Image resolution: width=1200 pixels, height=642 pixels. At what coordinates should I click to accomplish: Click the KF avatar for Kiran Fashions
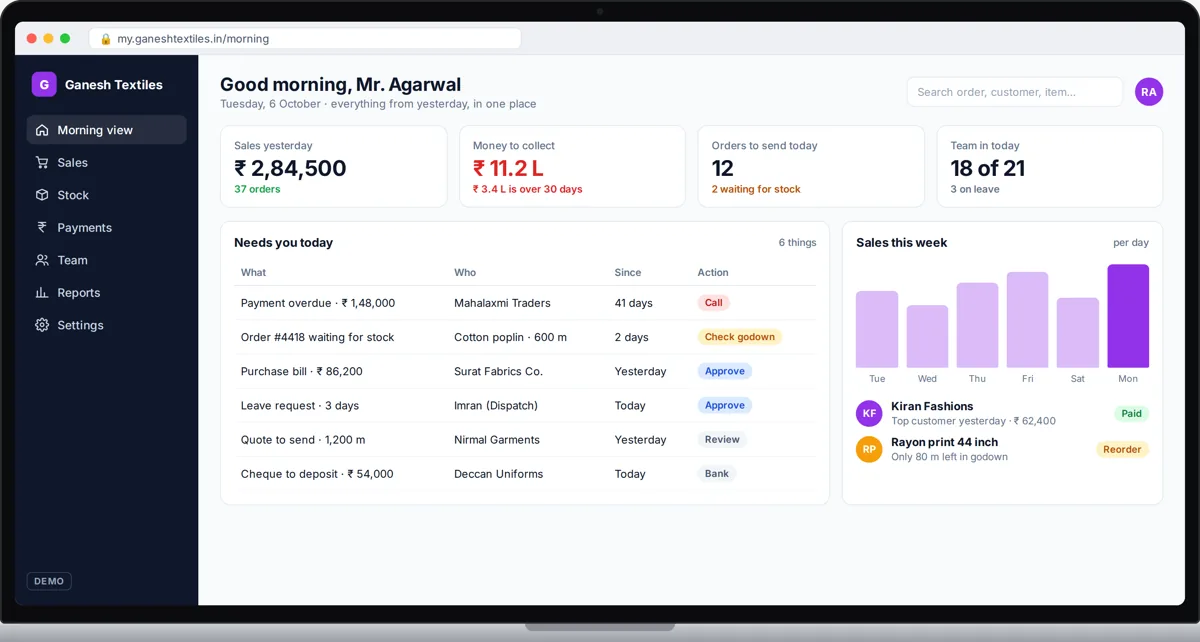(x=870, y=413)
